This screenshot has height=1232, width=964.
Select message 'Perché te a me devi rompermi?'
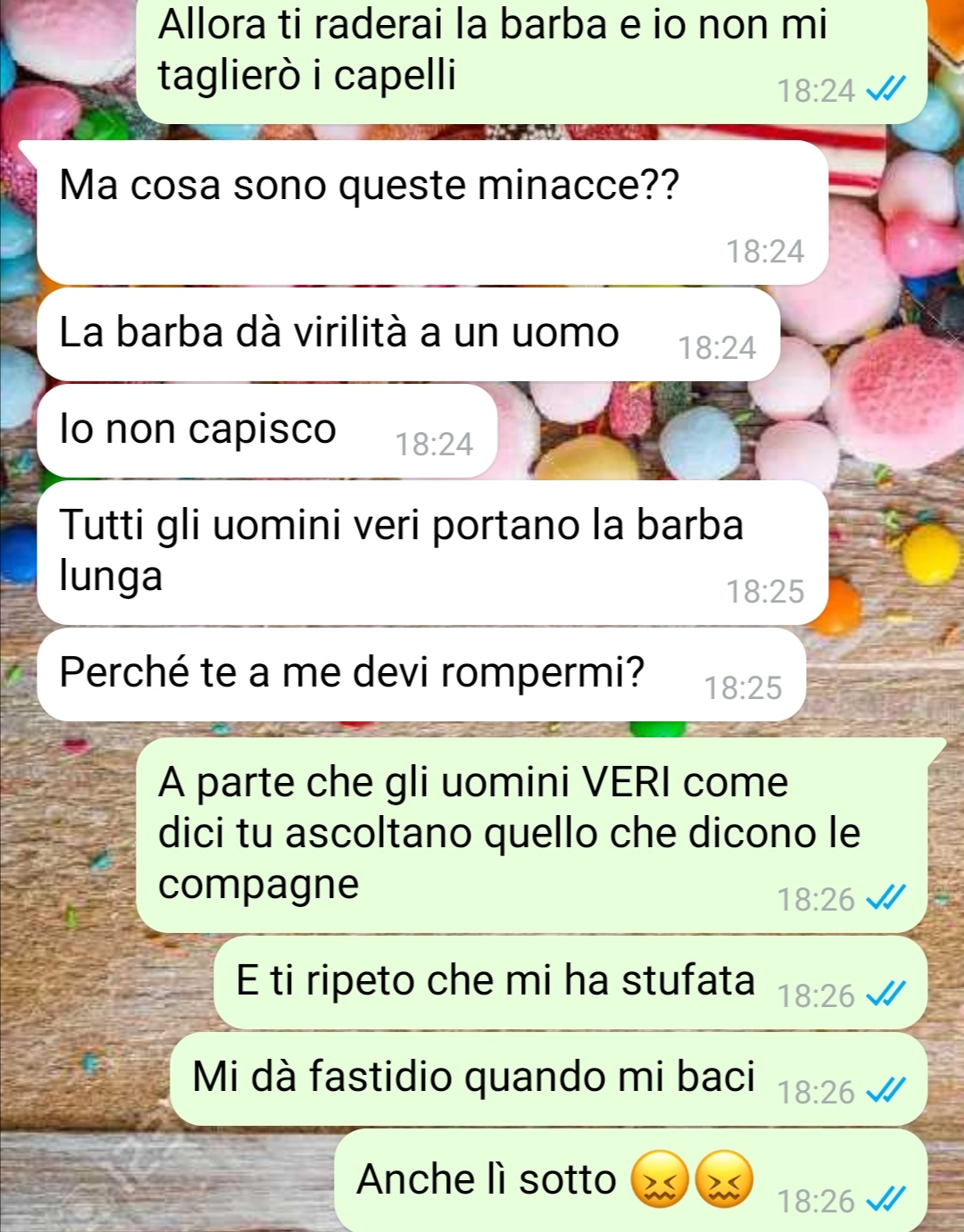point(421,674)
